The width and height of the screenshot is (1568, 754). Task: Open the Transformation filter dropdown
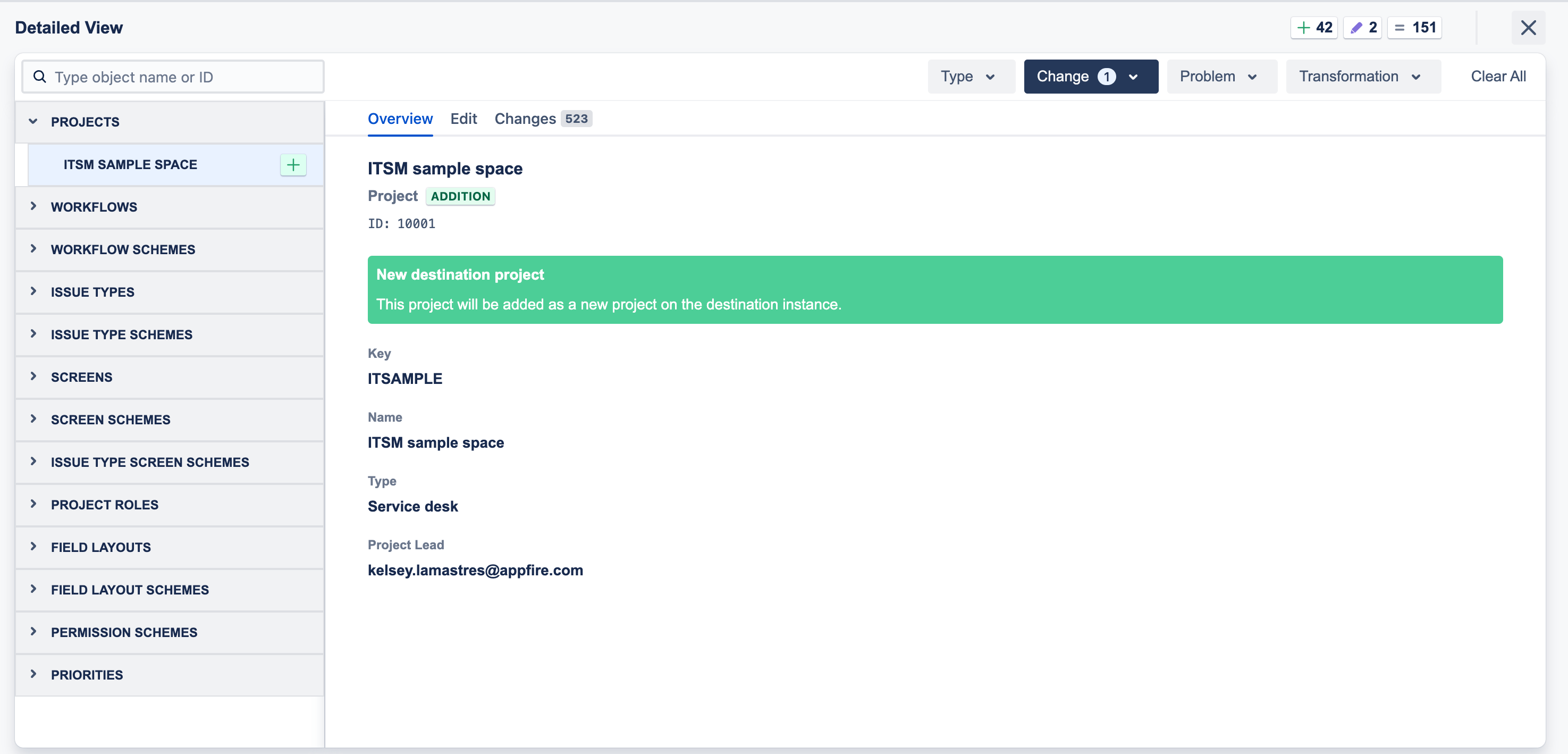coord(1363,77)
